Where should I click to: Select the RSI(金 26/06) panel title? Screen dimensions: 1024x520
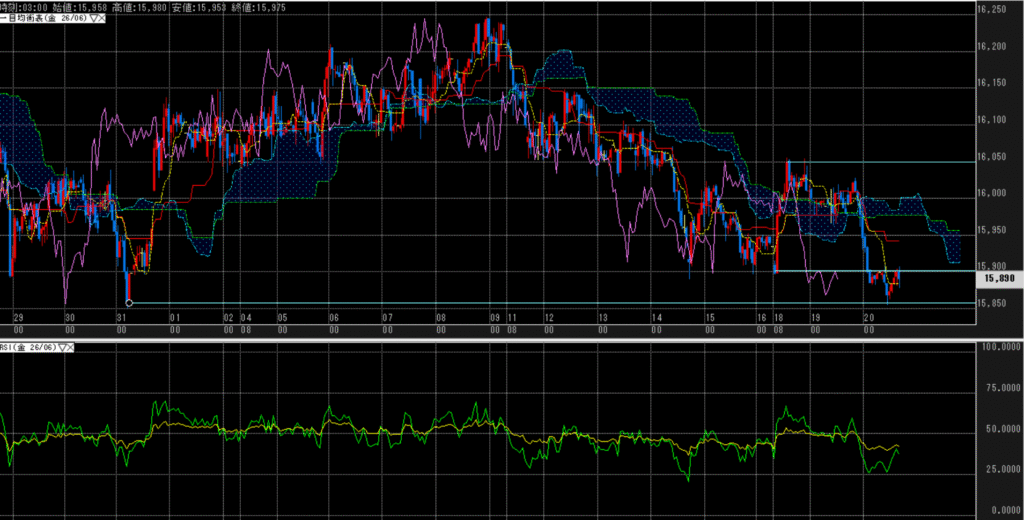click(x=28, y=348)
